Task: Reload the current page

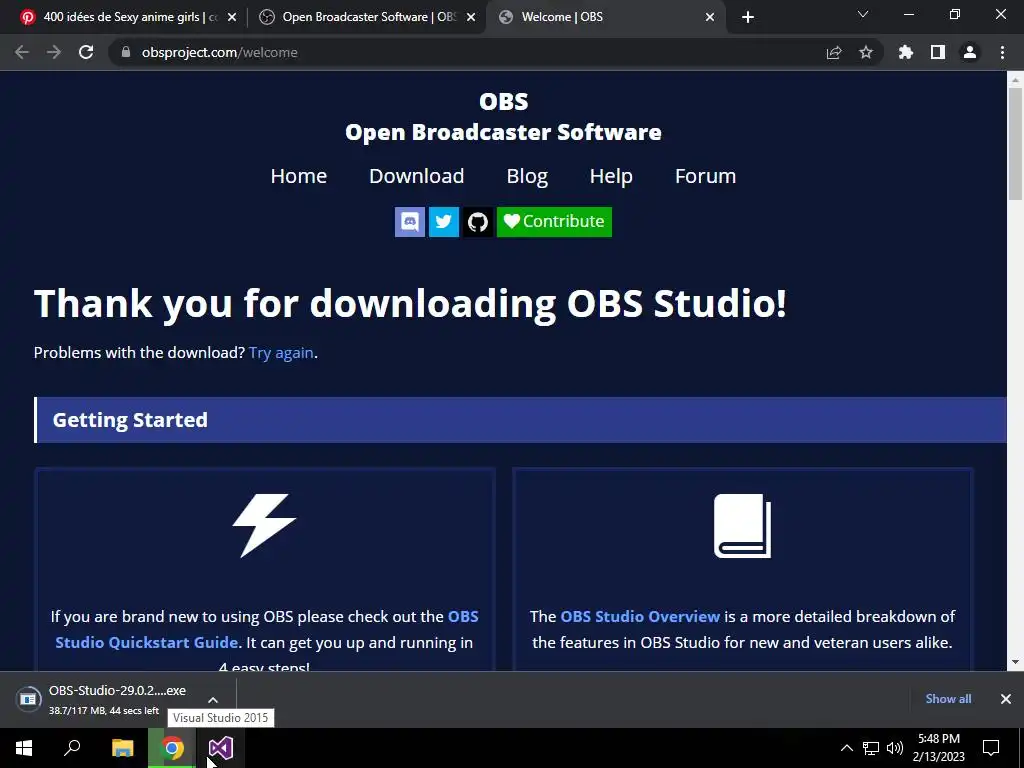Action: click(x=86, y=52)
